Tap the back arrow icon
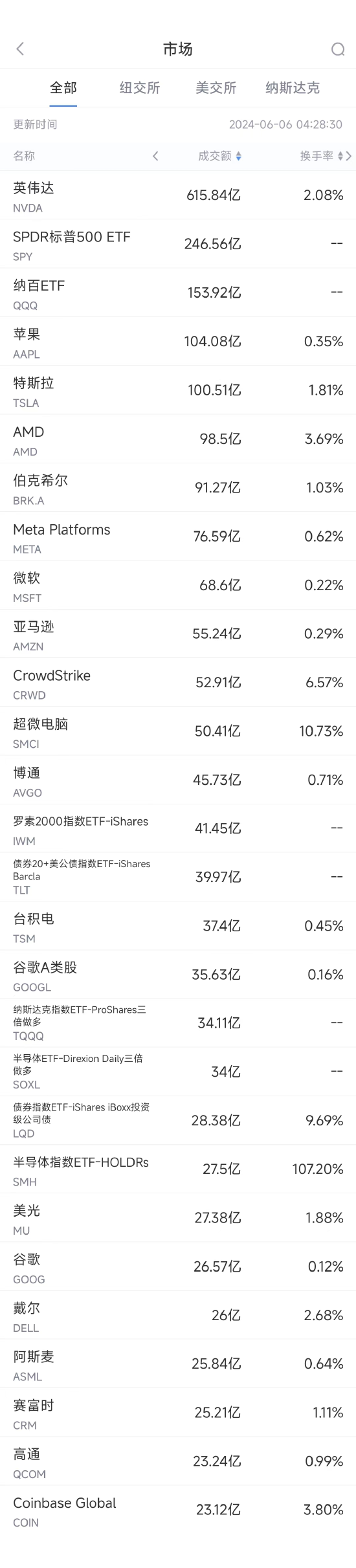The width and height of the screenshot is (356, 1568). (20, 49)
